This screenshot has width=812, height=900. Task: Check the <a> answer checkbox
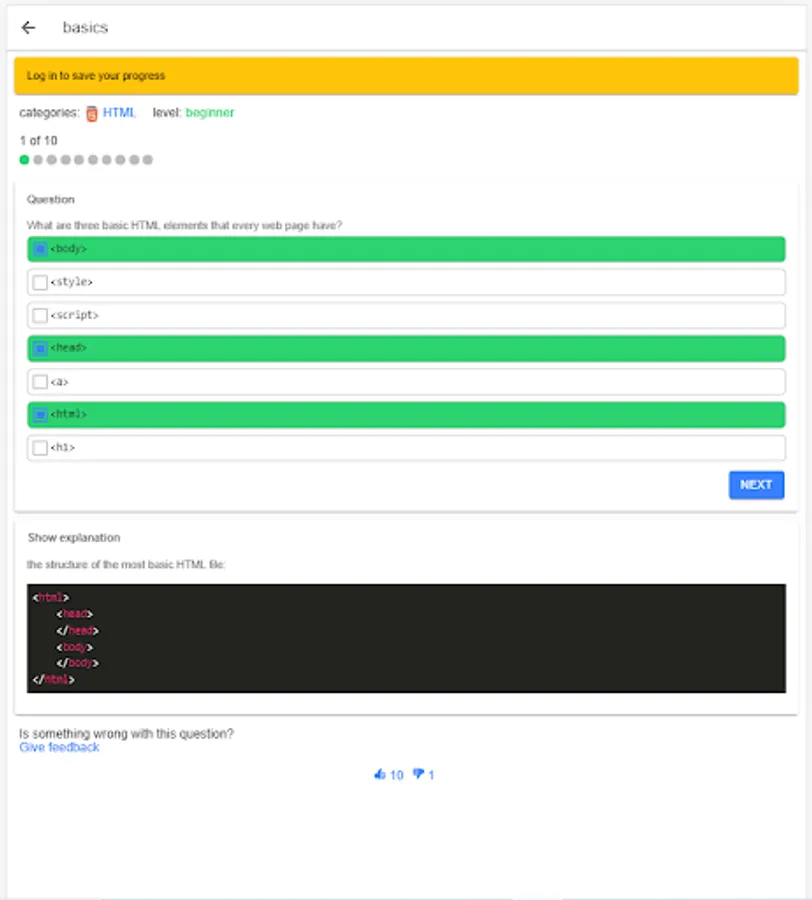tap(40, 382)
